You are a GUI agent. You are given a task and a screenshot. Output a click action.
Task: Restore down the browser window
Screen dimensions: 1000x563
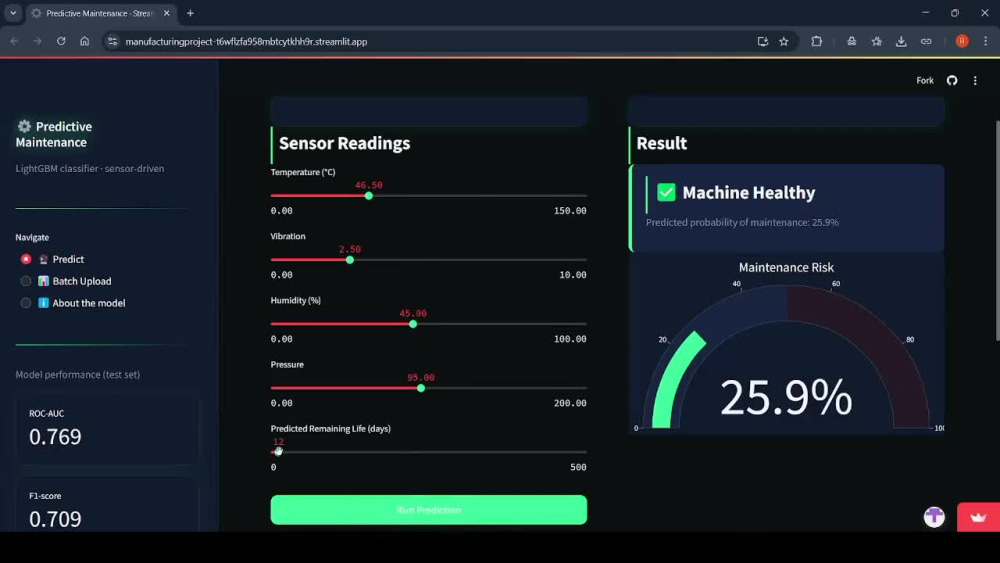pos(955,13)
